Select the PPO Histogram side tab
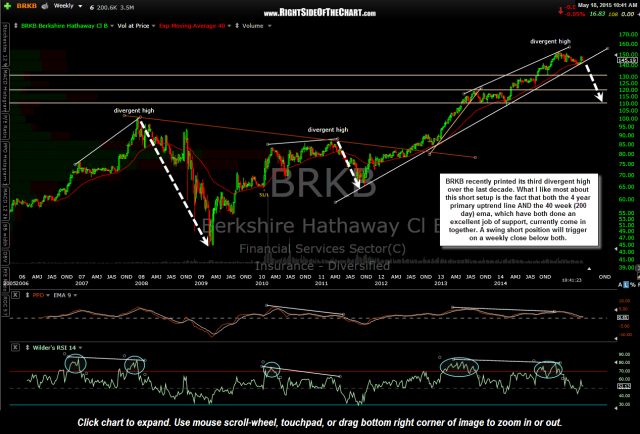This screenshot has width=640, height=434. click(5, 161)
